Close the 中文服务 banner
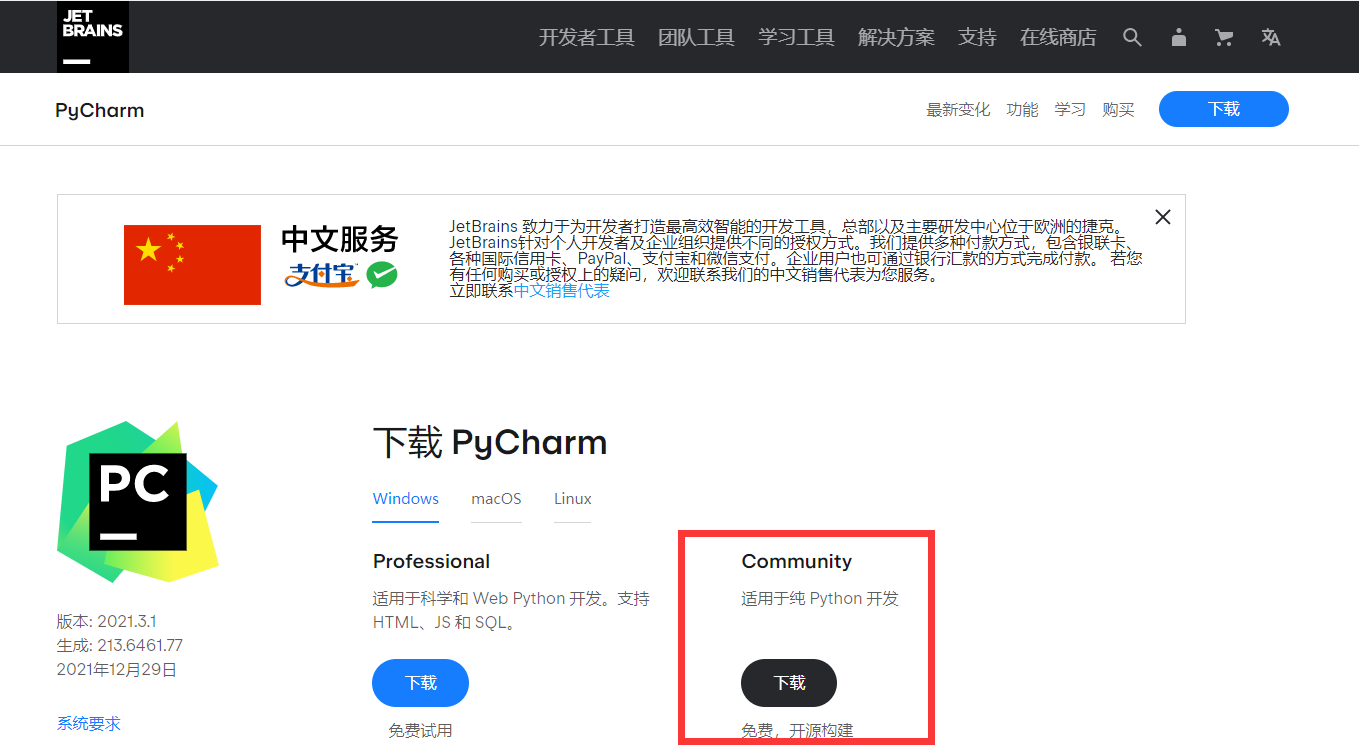This screenshot has width=1359, height=746. [1162, 217]
